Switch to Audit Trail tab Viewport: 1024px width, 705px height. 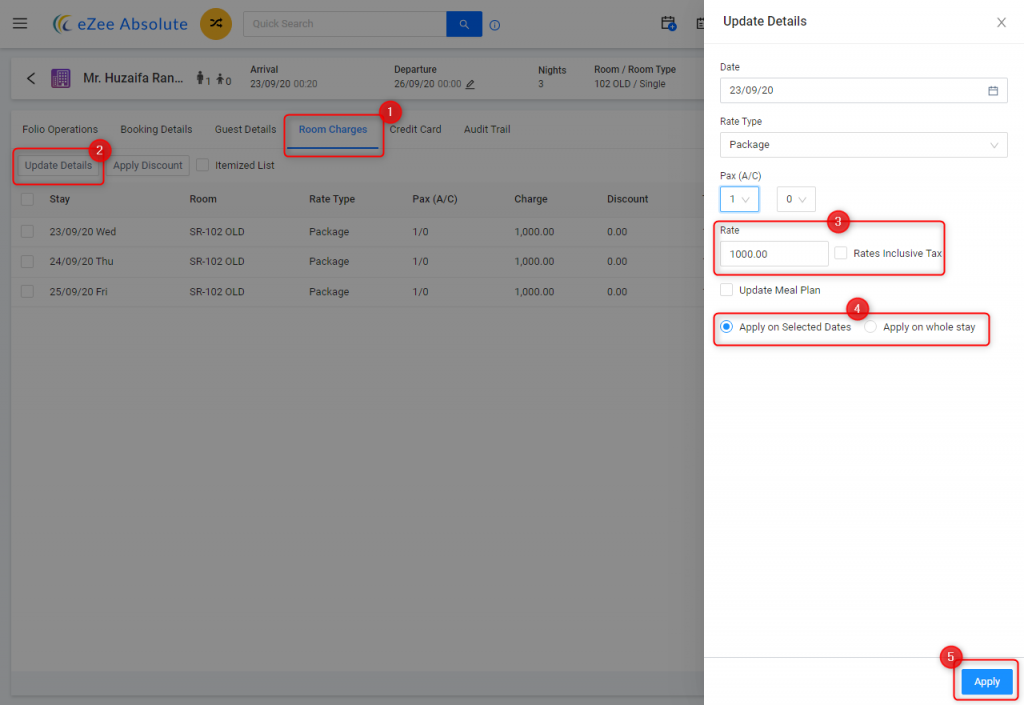(x=487, y=129)
